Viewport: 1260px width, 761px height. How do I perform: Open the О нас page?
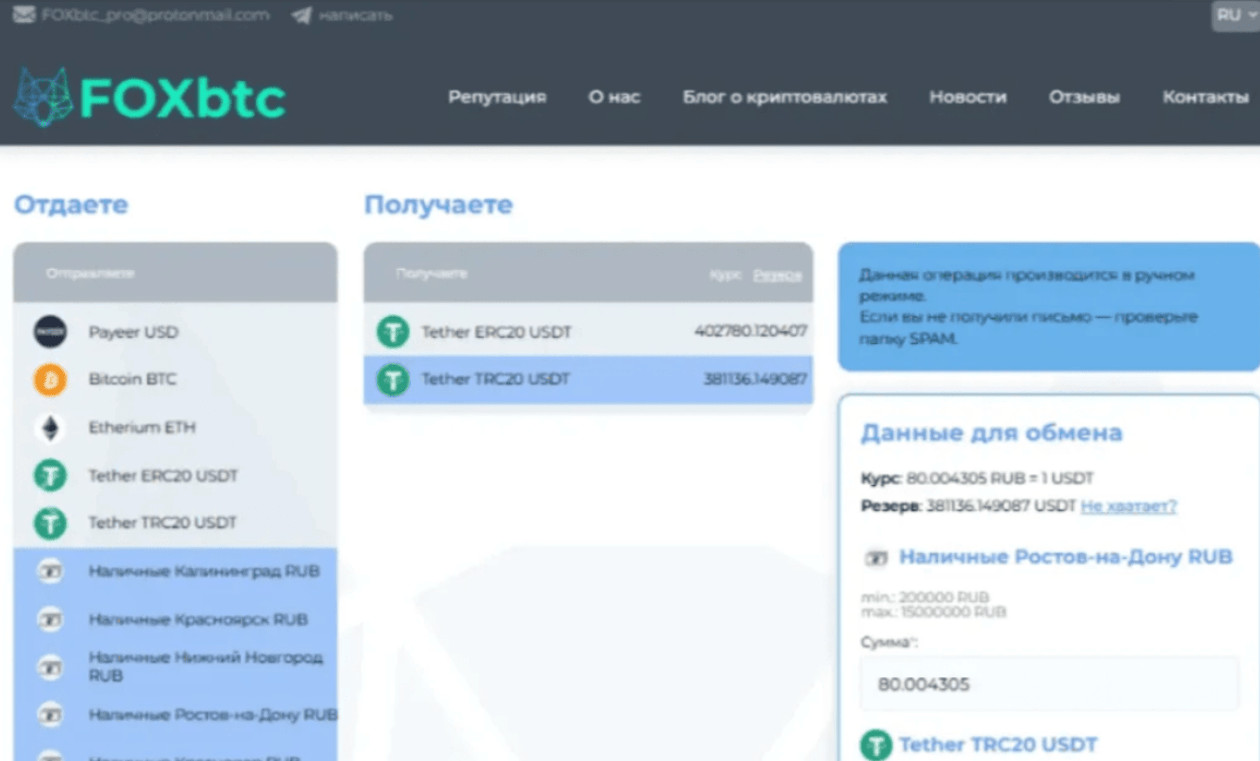[614, 97]
